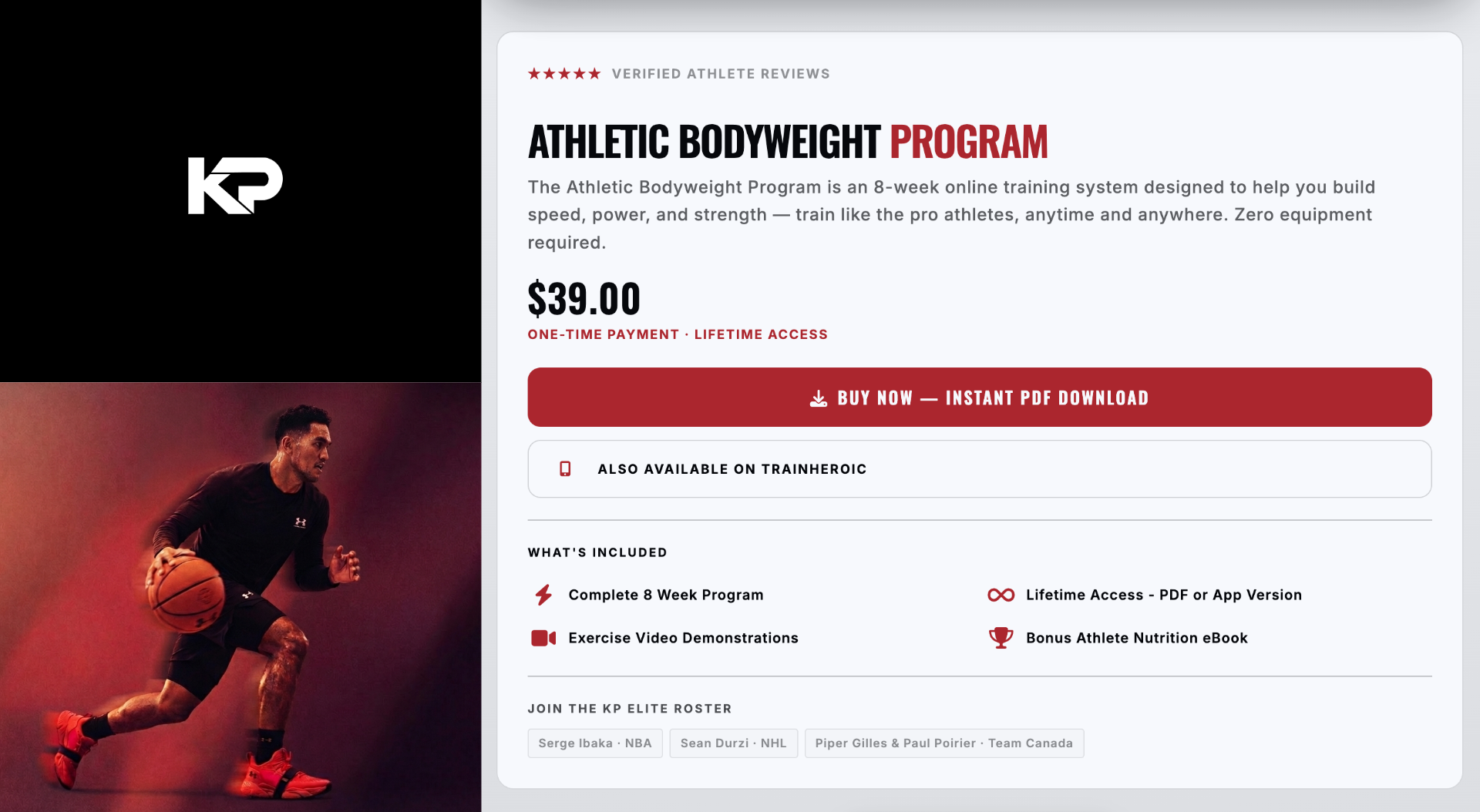Select the Serge Ibaka · NBA tag
Screen dimensions: 1480x812
tap(594, 743)
